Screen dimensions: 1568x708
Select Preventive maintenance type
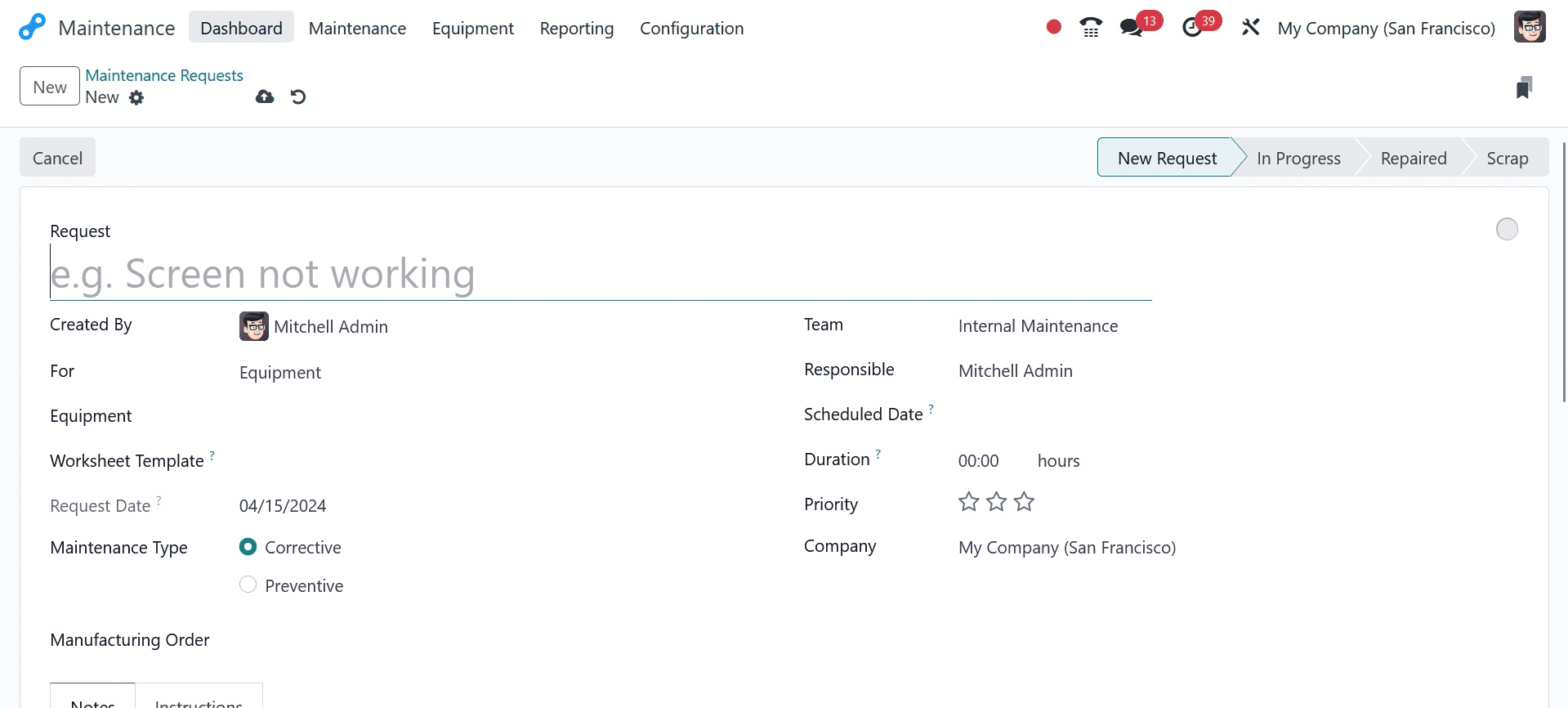[x=248, y=585]
